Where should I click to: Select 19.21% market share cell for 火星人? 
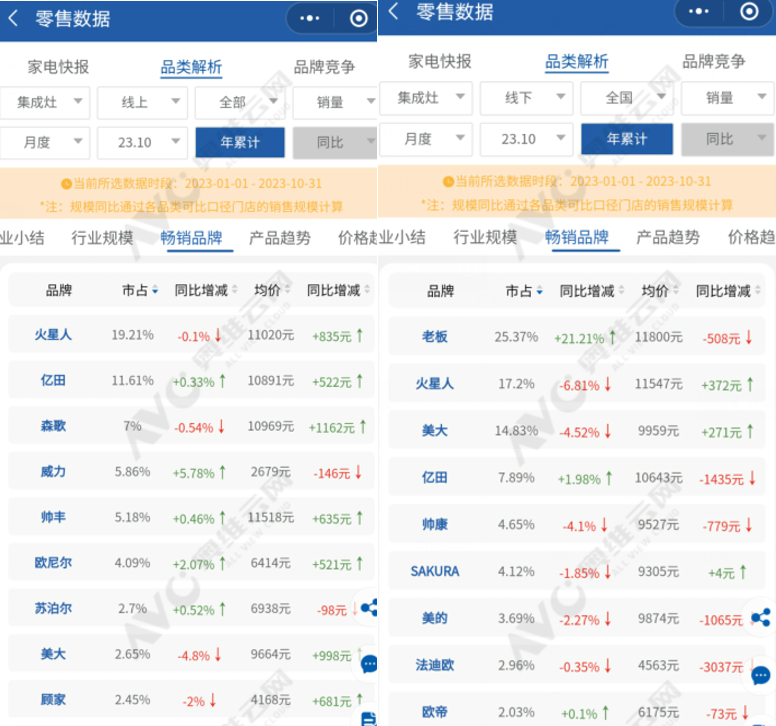132,335
